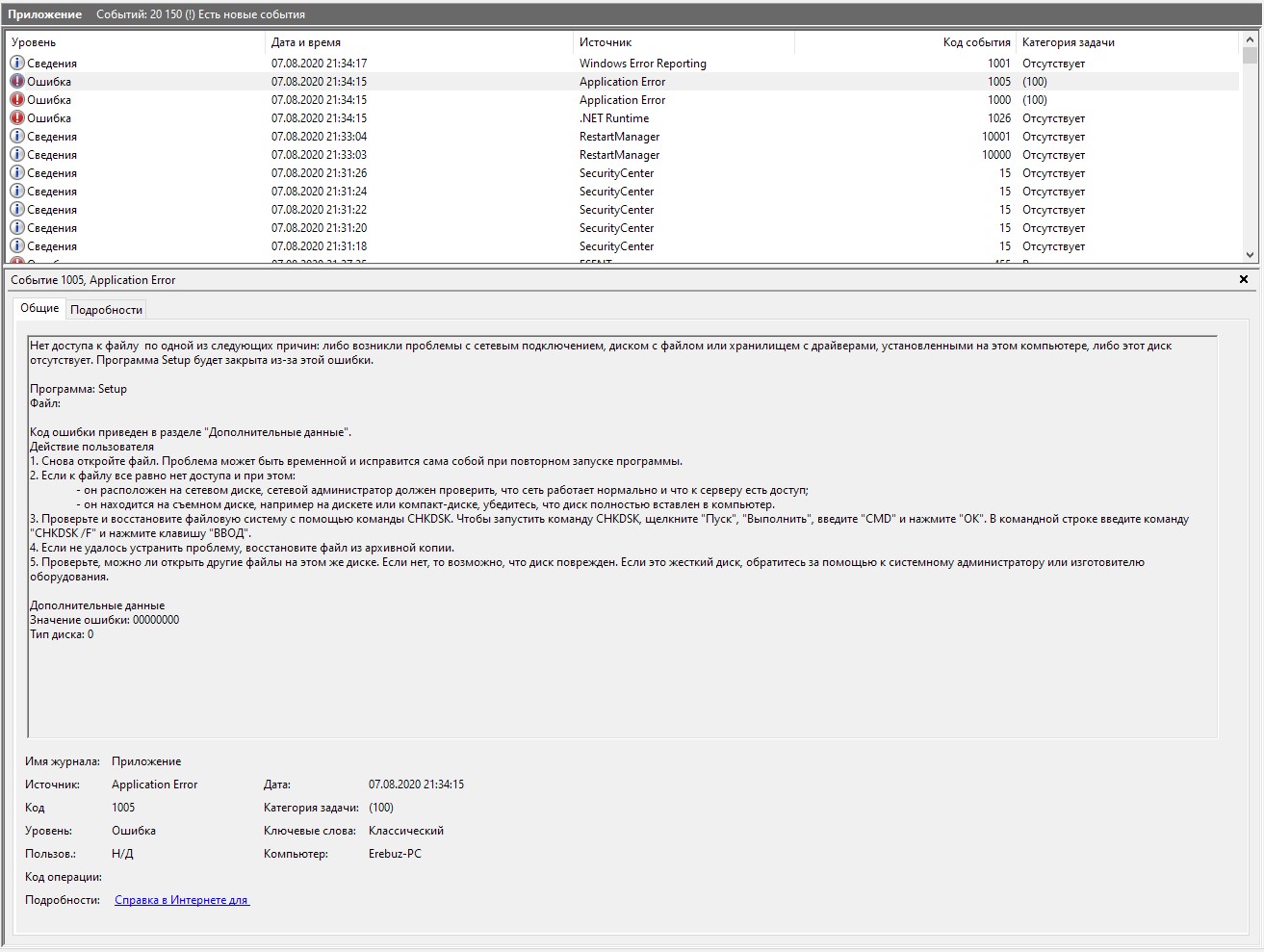Click error icon of .NET Runtime event
Screen dimensions: 1264x952
[x=16, y=118]
